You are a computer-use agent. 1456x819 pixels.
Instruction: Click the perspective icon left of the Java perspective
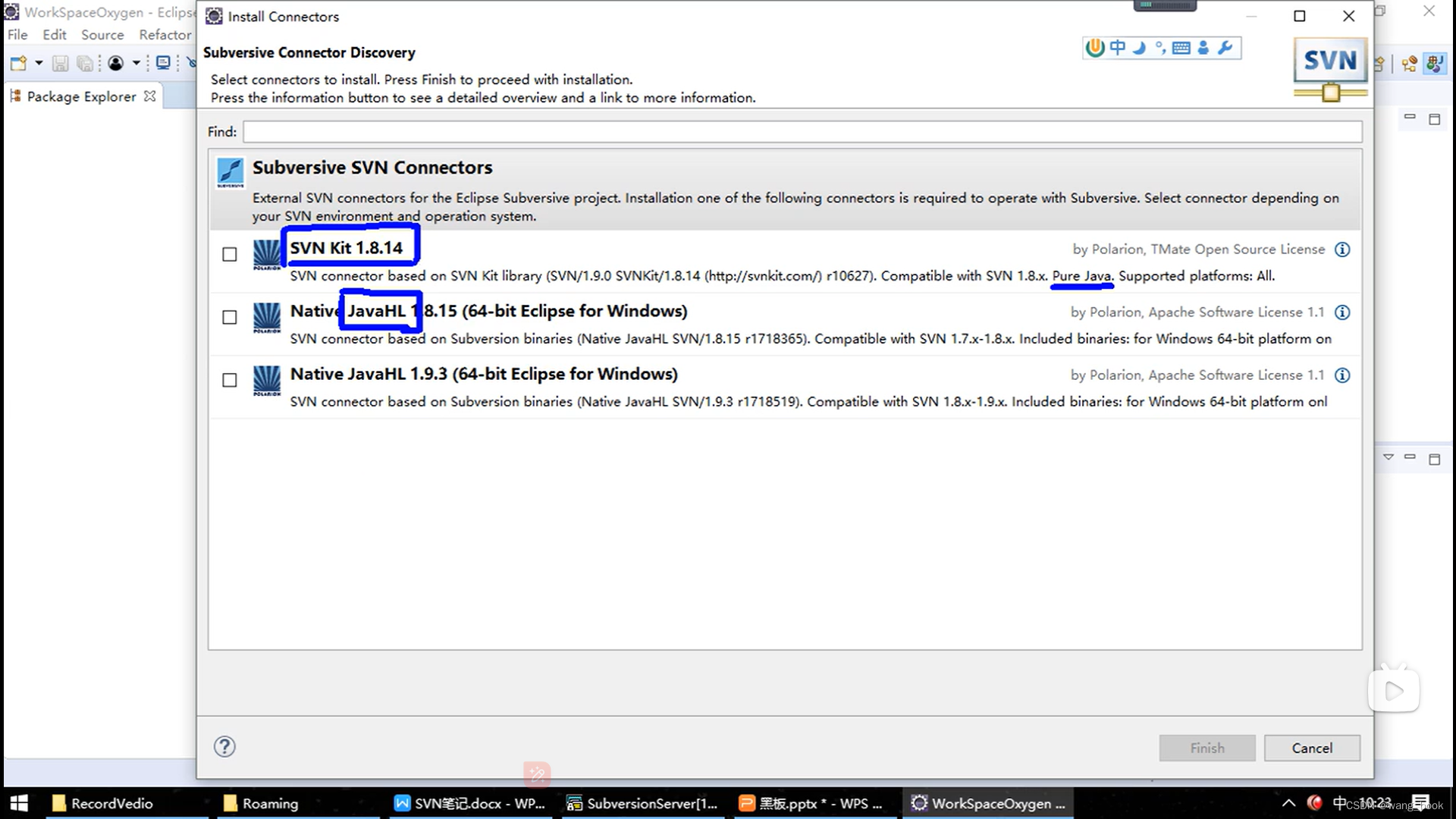coord(1410,64)
